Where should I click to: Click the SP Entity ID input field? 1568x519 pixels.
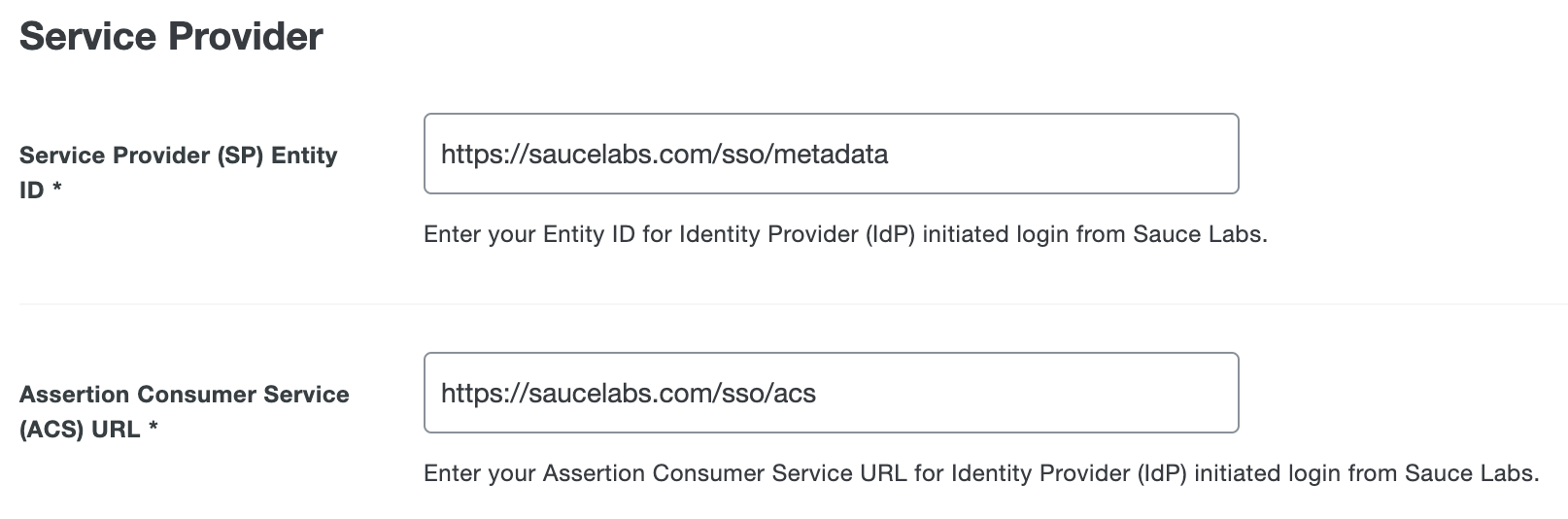[x=831, y=154]
